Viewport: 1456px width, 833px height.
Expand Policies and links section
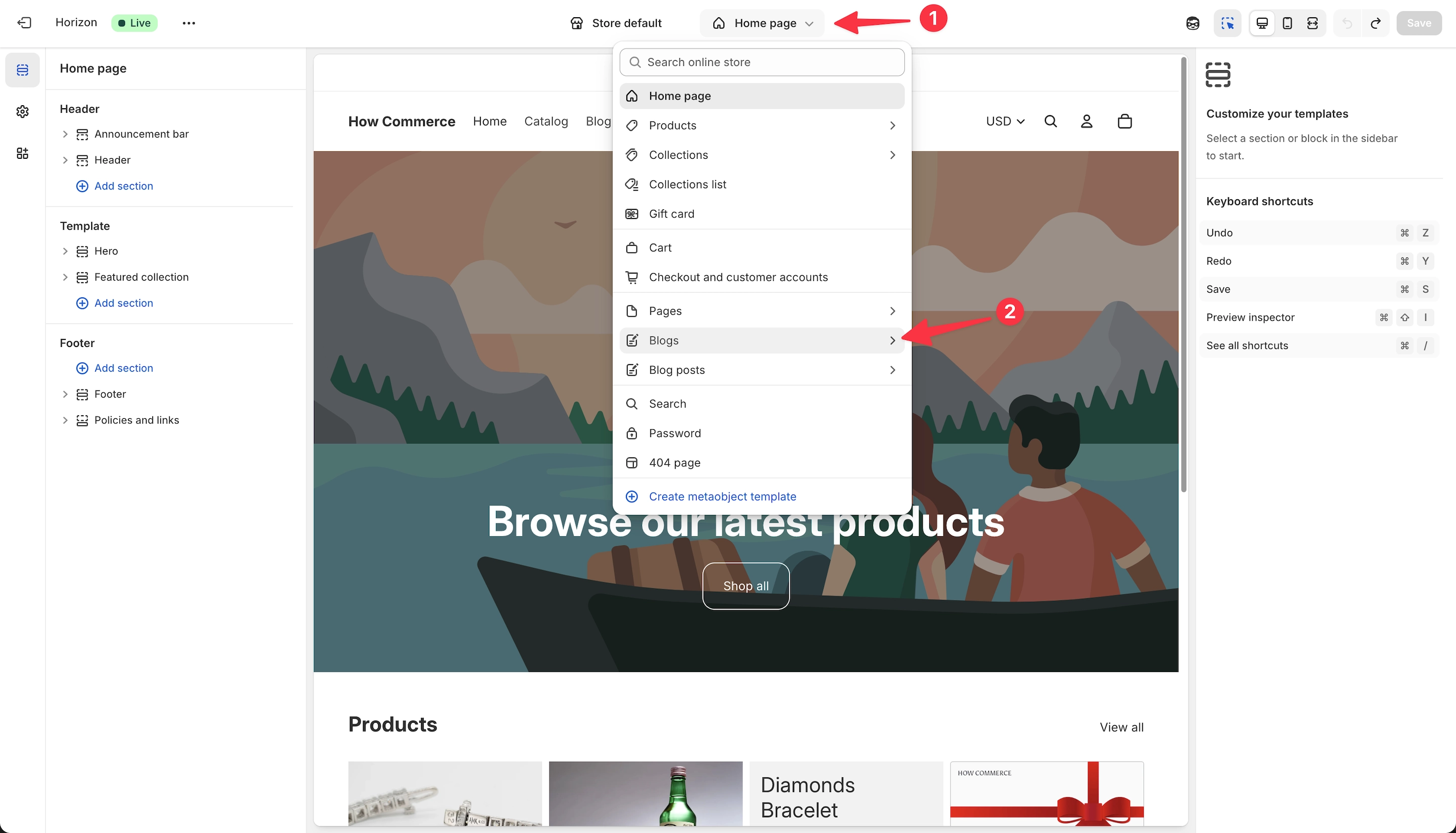tap(65, 420)
